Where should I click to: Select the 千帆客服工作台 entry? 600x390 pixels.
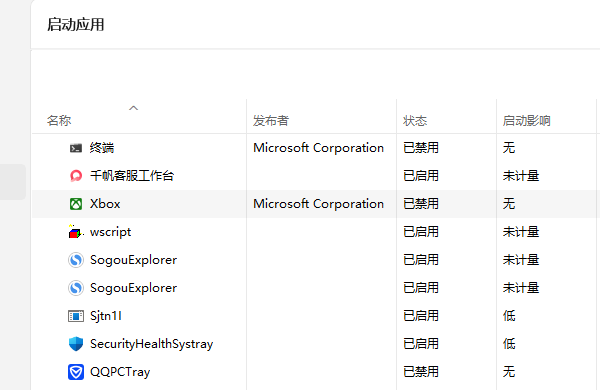click(132, 176)
